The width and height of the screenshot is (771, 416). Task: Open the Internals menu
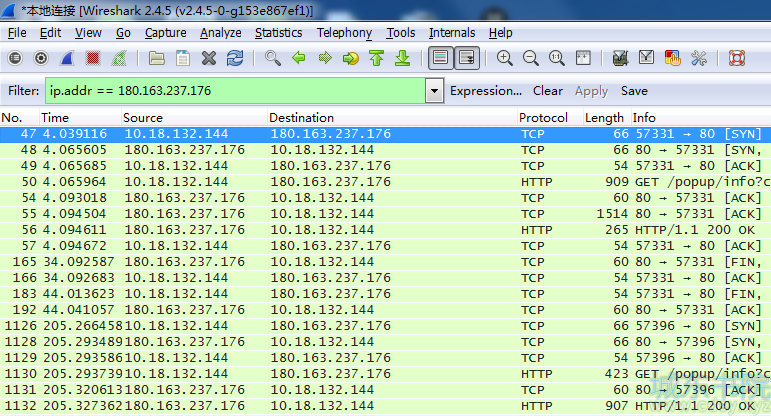(x=452, y=33)
